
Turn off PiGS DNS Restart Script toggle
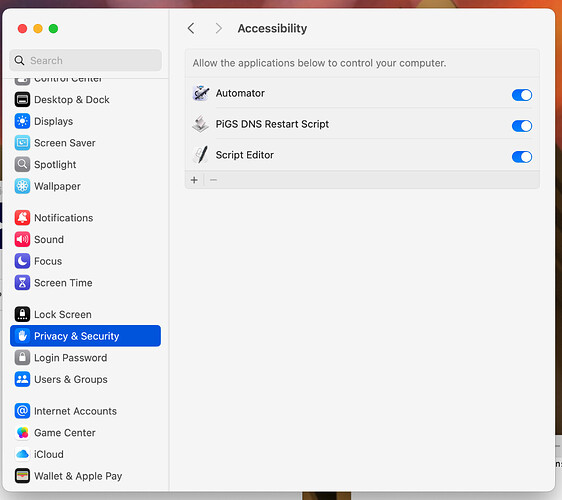[521, 126]
